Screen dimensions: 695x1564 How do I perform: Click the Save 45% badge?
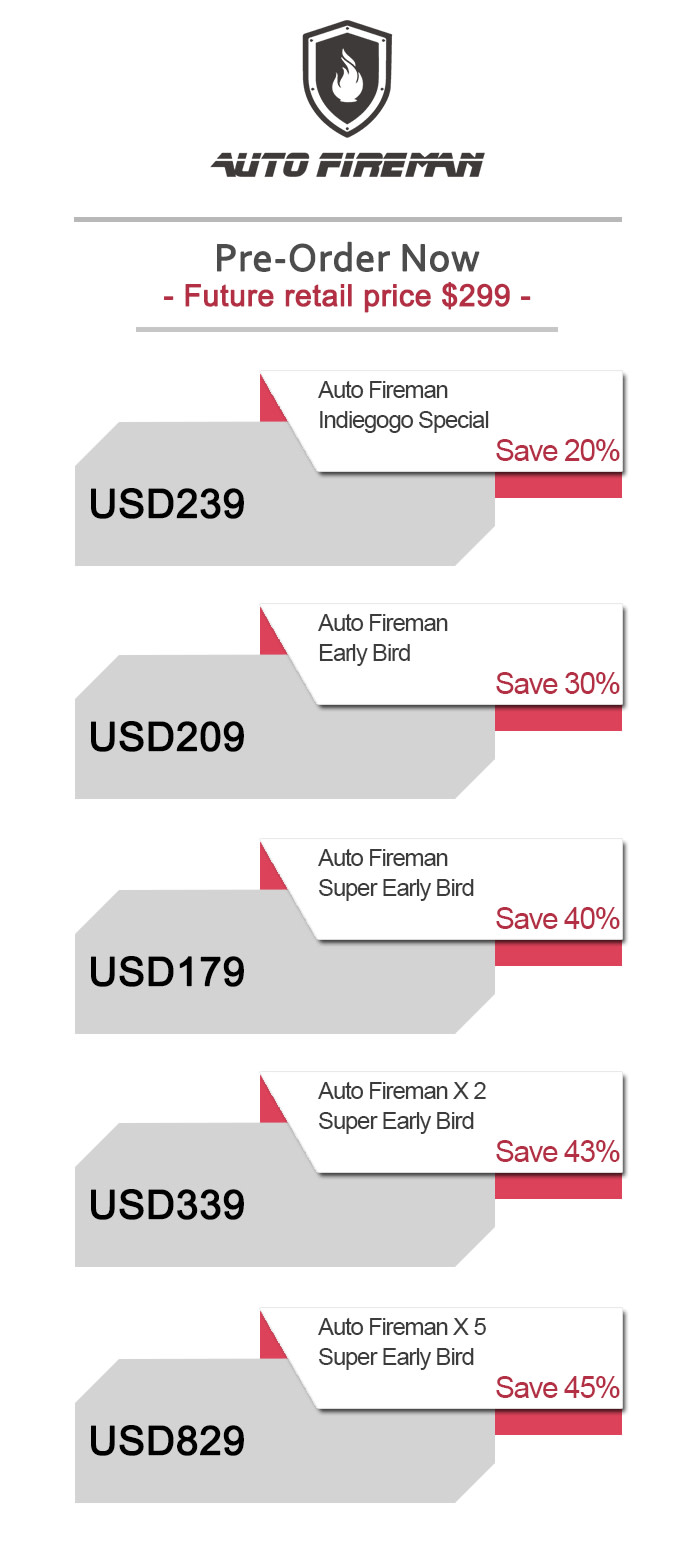coord(558,1388)
